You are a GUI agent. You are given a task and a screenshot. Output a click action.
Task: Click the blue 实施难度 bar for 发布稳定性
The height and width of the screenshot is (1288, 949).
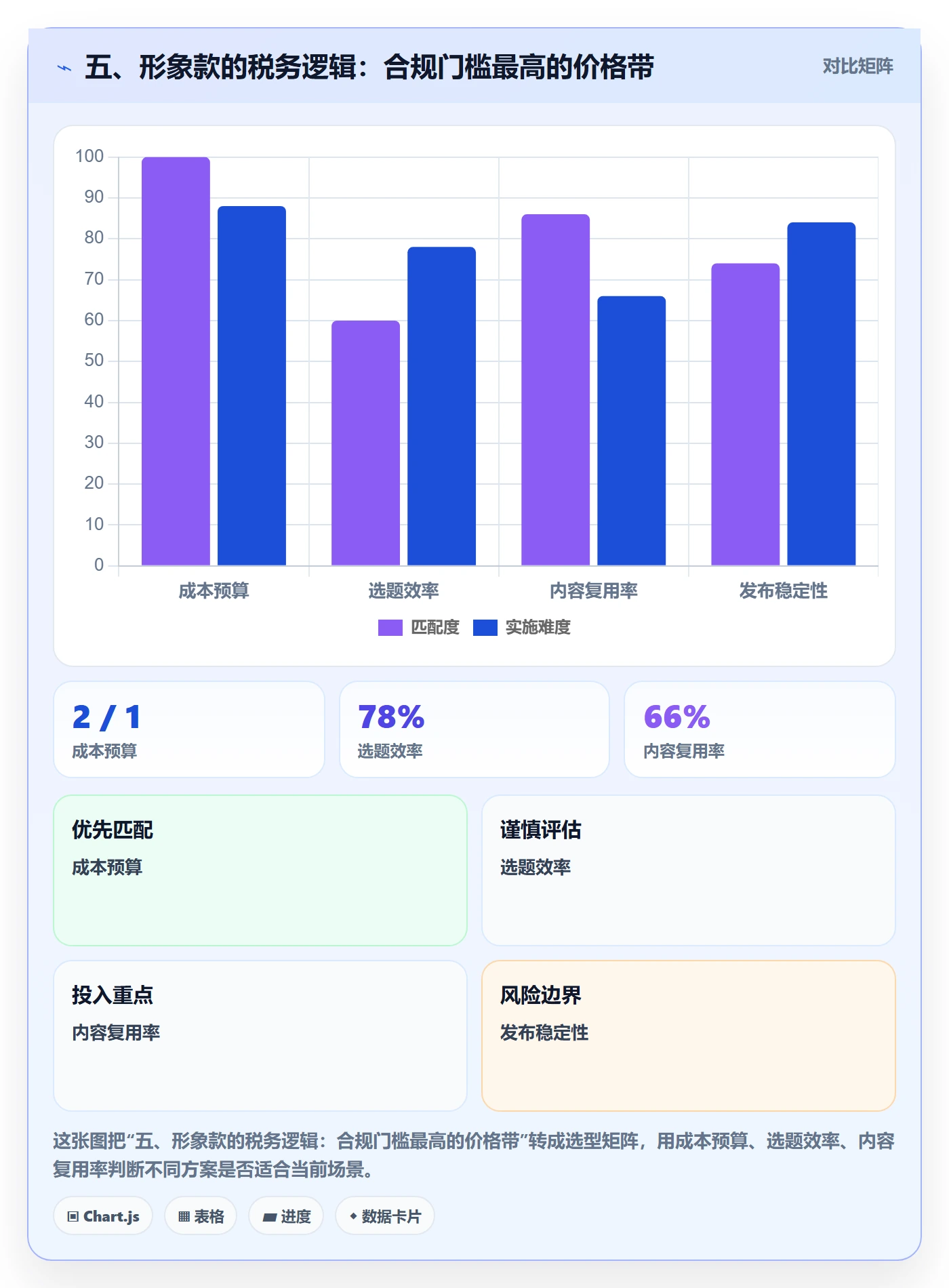coord(821,394)
